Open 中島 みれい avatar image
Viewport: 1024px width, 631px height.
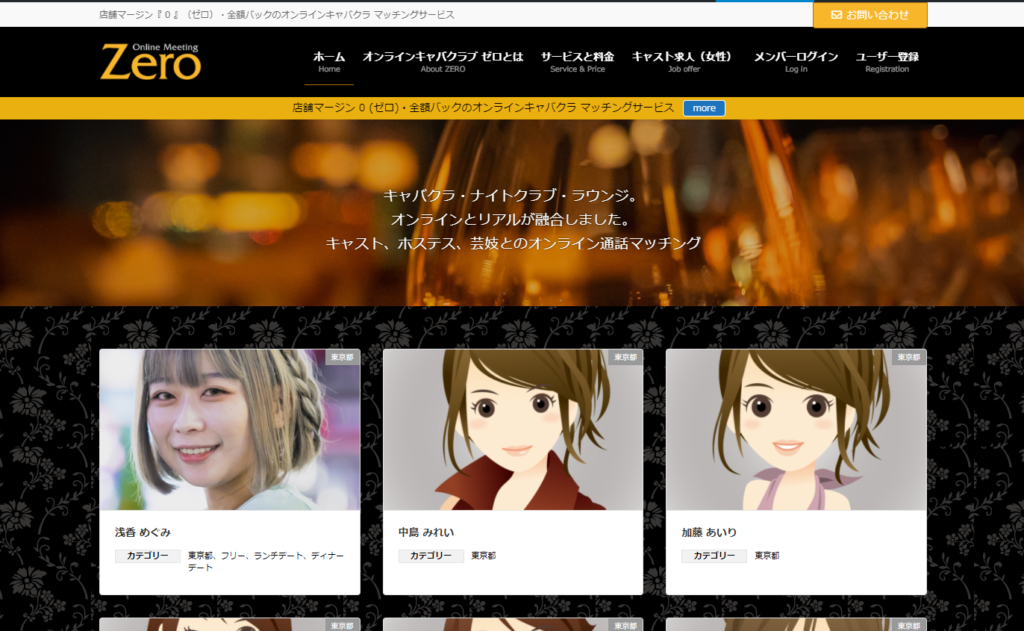tap(513, 429)
